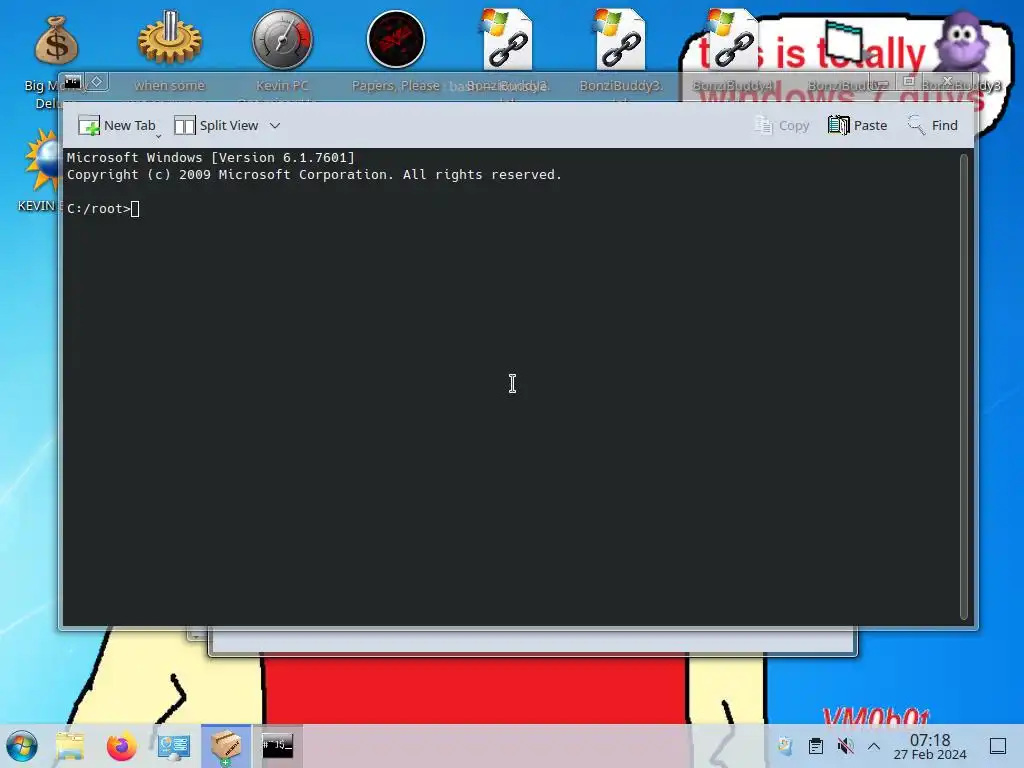Click inside the terminal at the prompt
Image resolution: width=1024 pixels, height=768 pixels.
click(135, 209)
